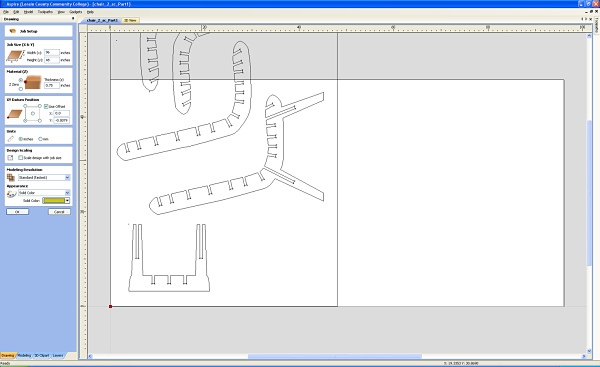Open the Appearance Solid Color dropdown
This screenshot has height=367, width=600.
coord(67,193)
